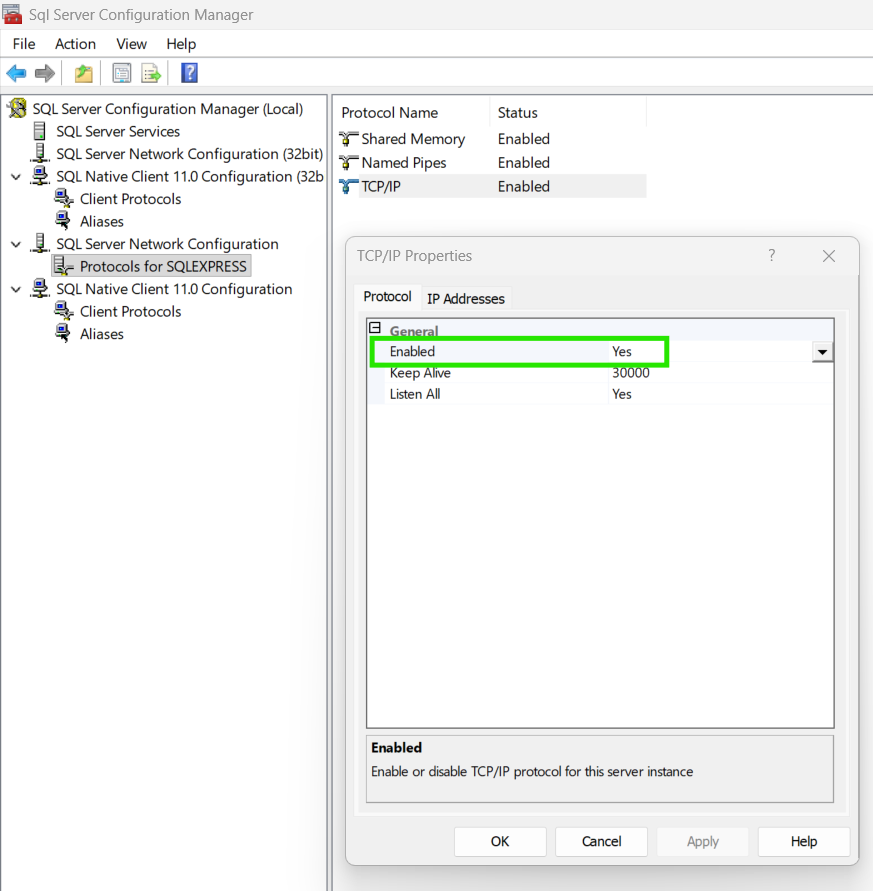Confirm settings with the OK button
Viewport: 873px width, 891px height.
click(500, 841)
